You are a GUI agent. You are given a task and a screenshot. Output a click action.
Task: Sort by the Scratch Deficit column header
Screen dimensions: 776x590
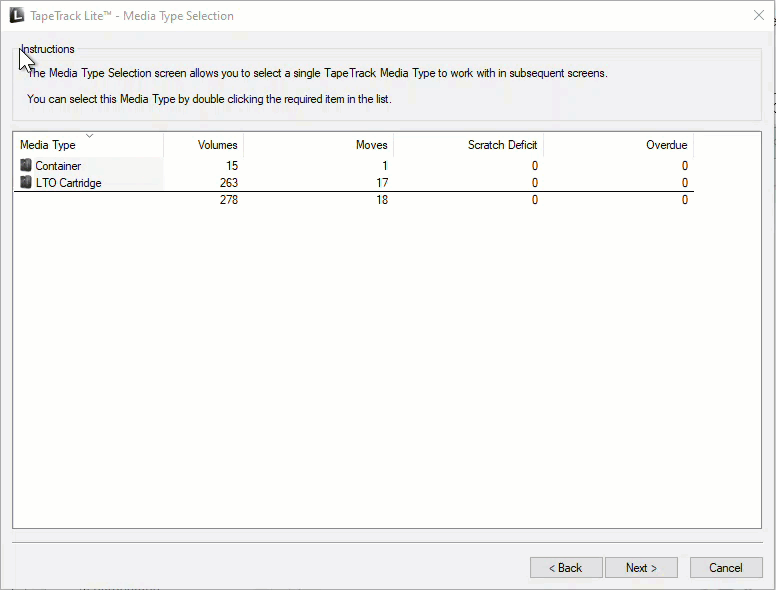tap(469, 145)
